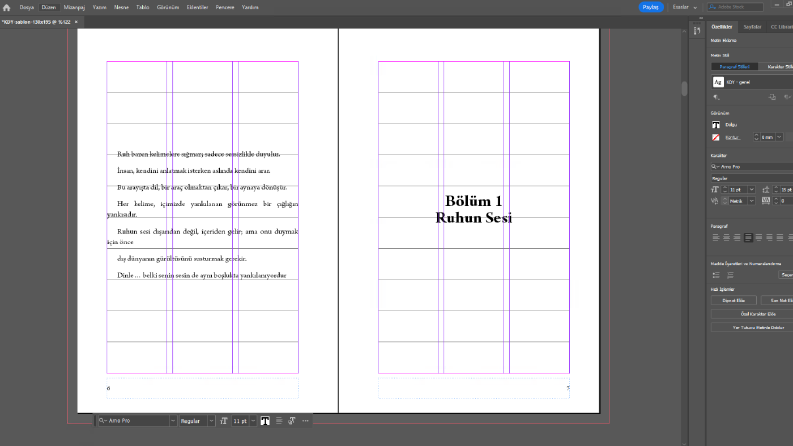Click the Dipnot Ekle button
This screenshot has width=793, height=446.
tap(733, 300)
